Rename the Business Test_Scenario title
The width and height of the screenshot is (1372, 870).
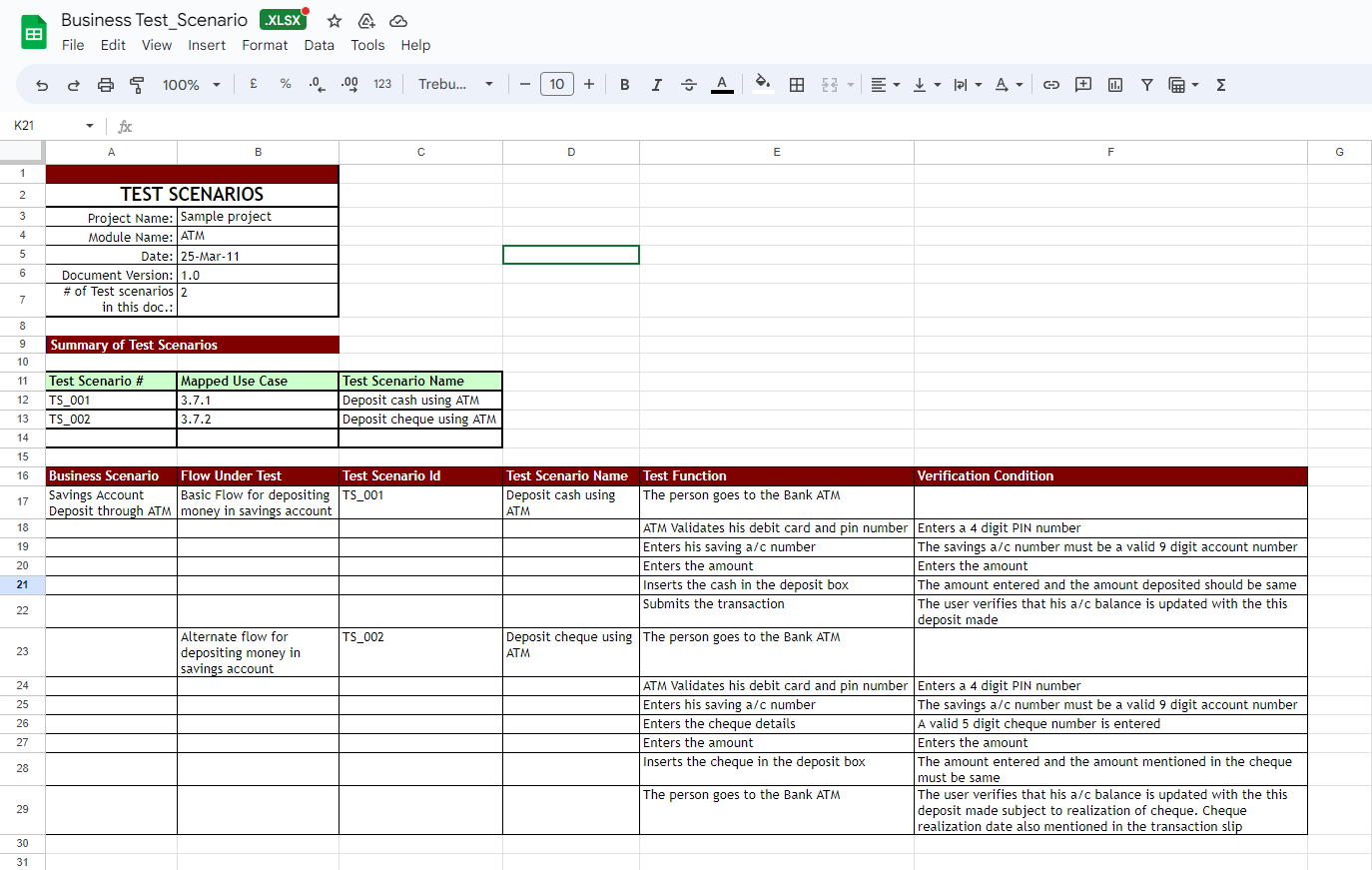point(154,20)
